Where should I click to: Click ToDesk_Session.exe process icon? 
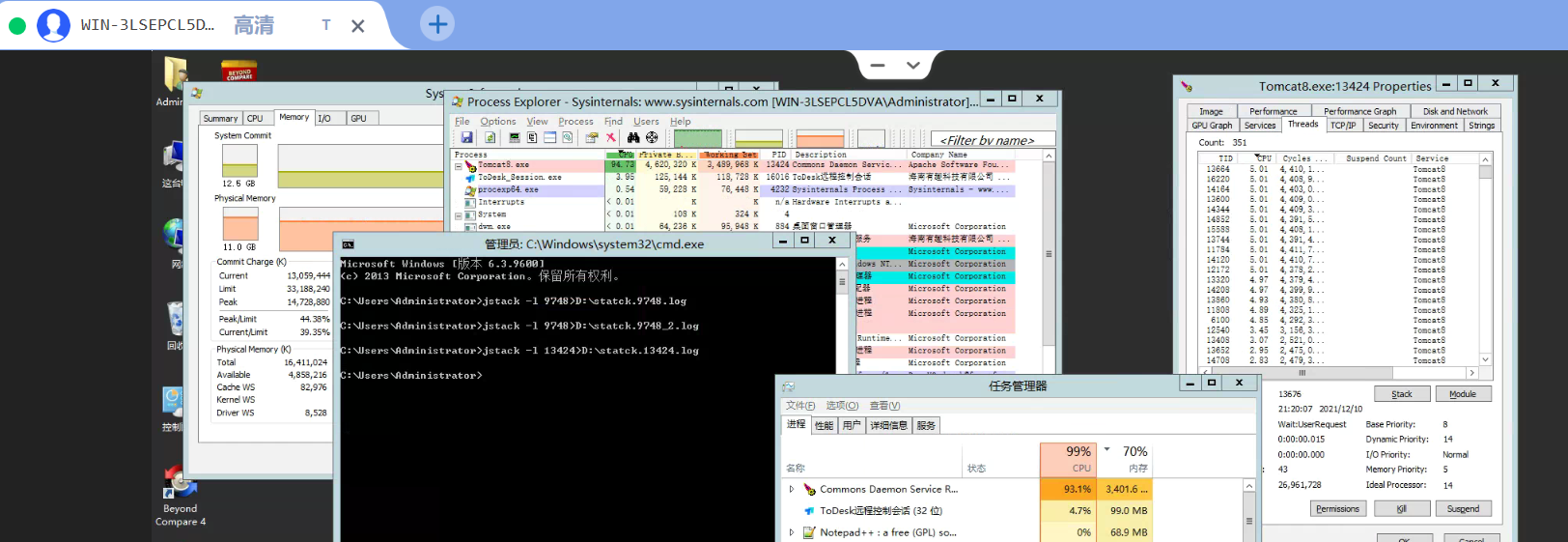470,178
